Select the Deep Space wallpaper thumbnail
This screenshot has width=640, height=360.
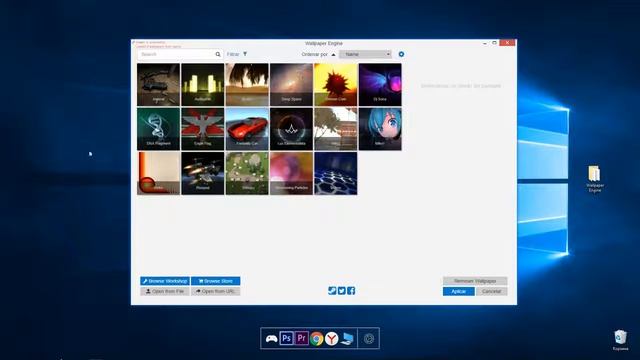(291, 84)
